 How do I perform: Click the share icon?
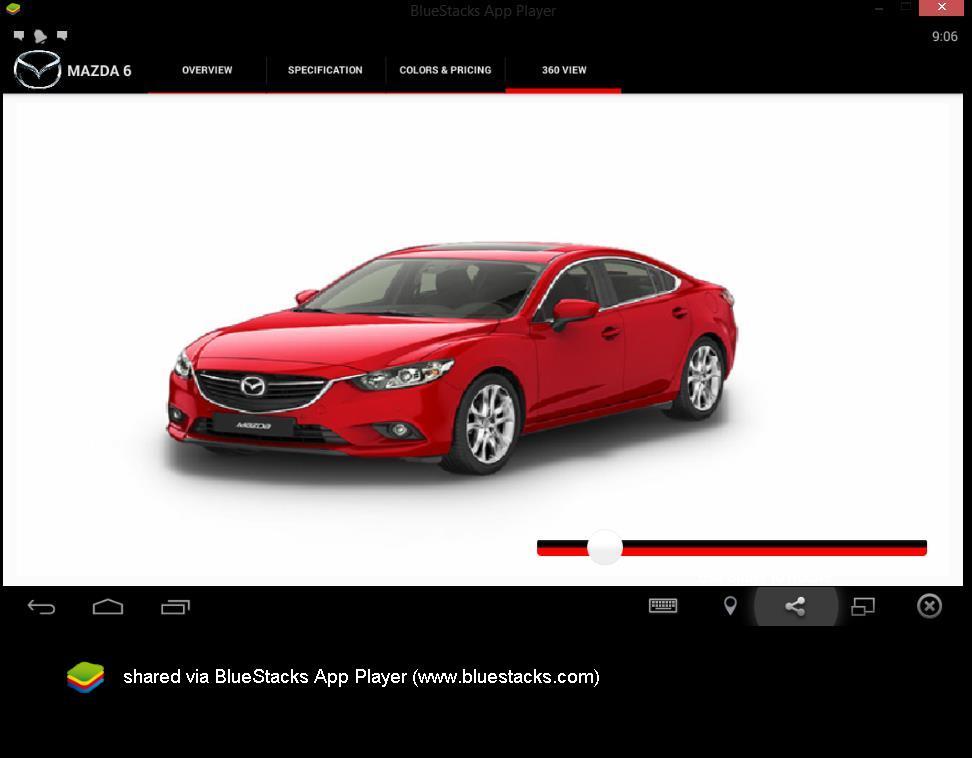(795, 606)
